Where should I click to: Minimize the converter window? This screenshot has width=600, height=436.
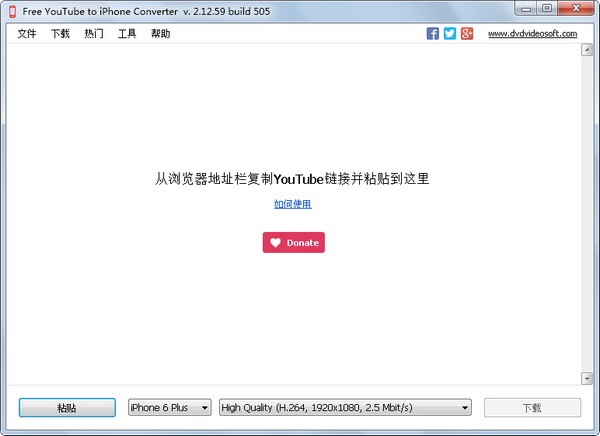(526, 8)
